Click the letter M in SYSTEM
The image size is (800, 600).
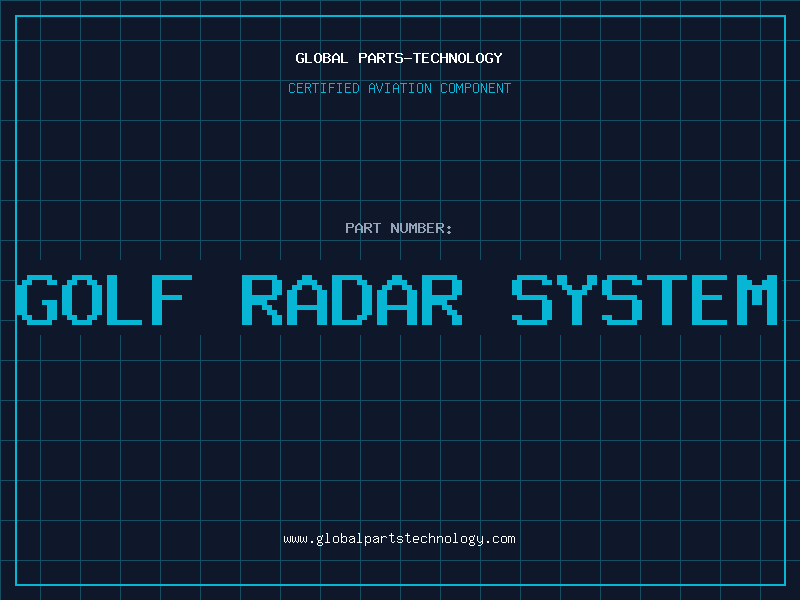pos(756,300)
